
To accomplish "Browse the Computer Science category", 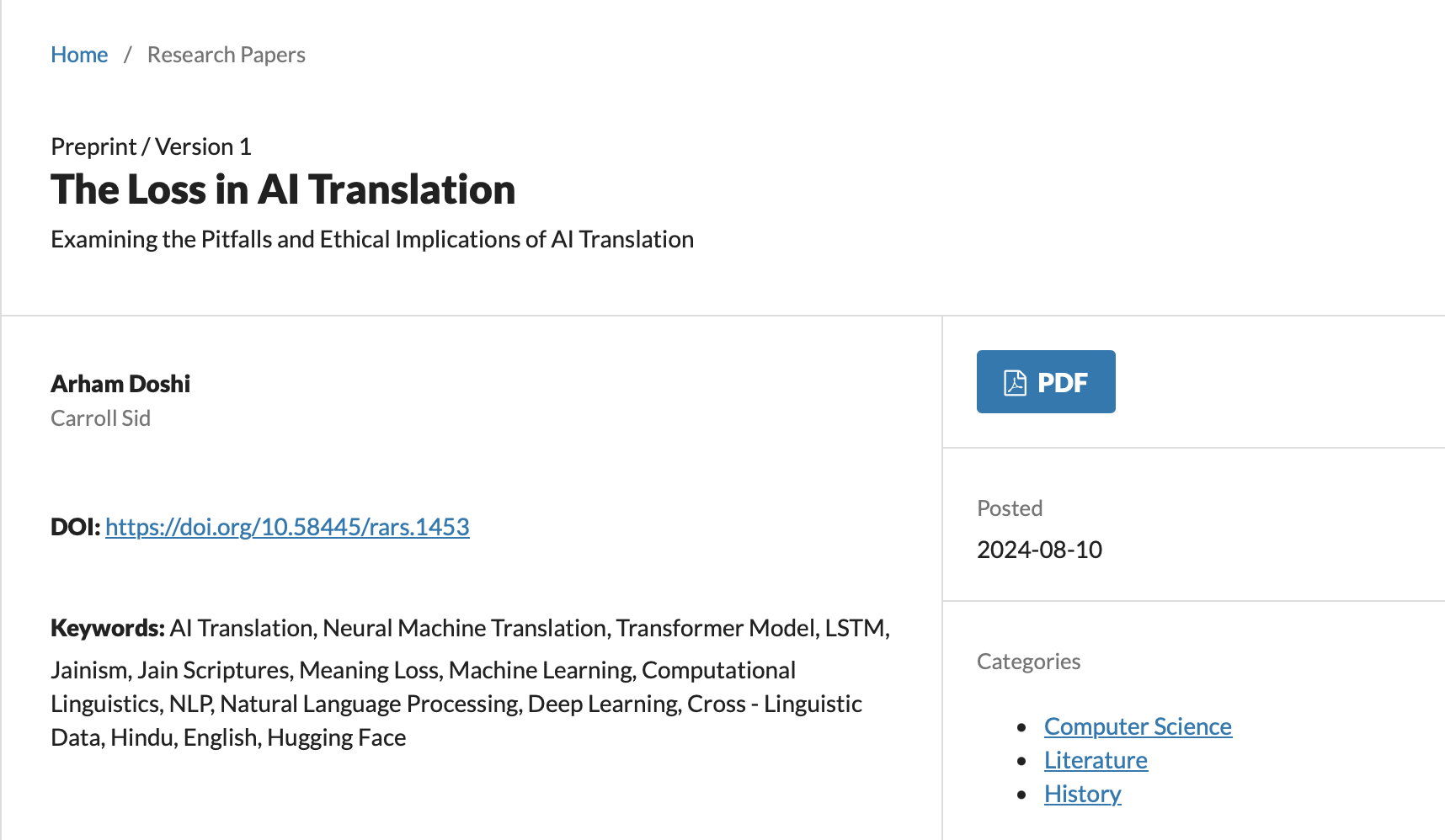I will [x=1137, y=726].
